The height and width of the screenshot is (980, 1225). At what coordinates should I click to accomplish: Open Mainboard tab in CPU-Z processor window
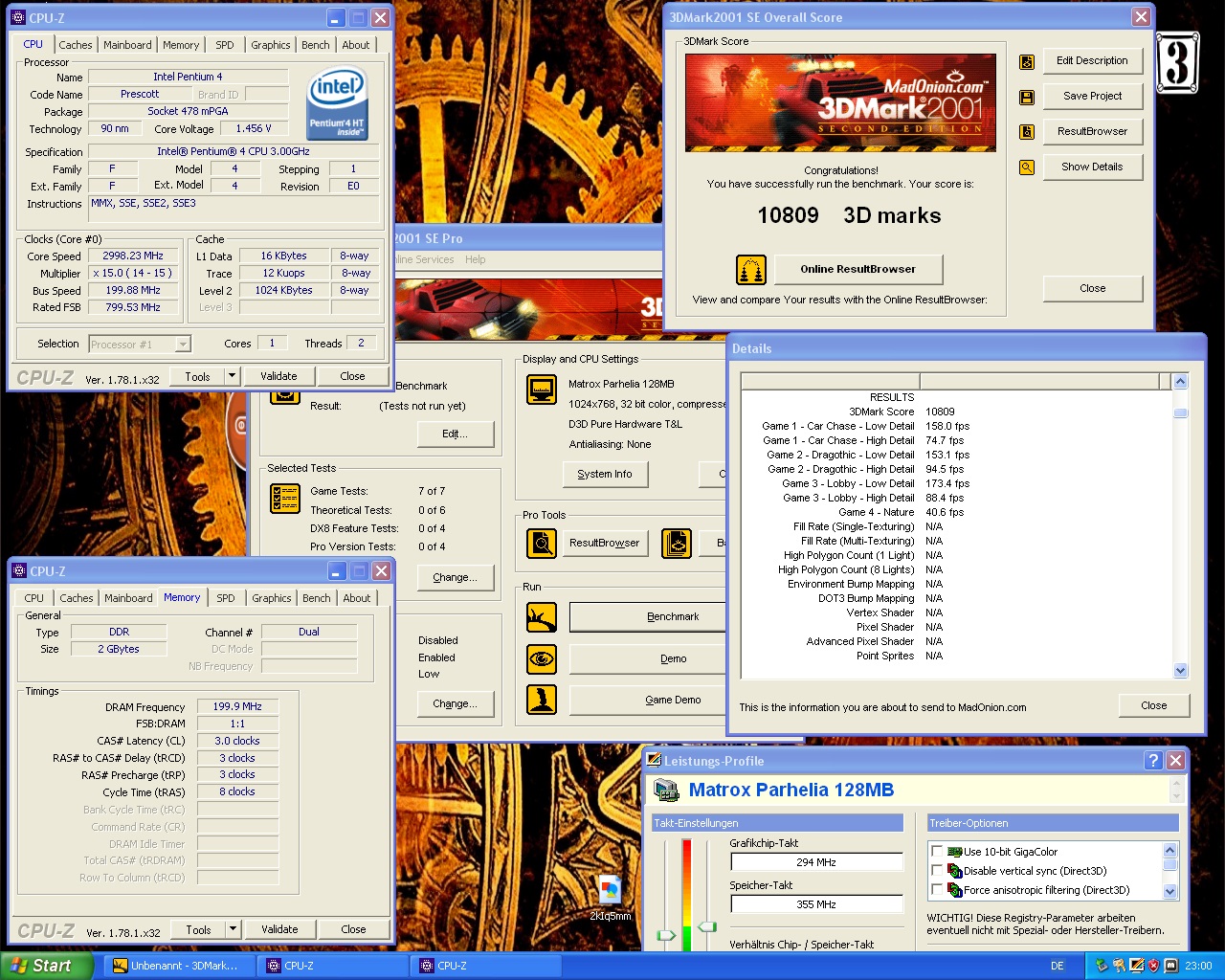click(x=127, y=45)
